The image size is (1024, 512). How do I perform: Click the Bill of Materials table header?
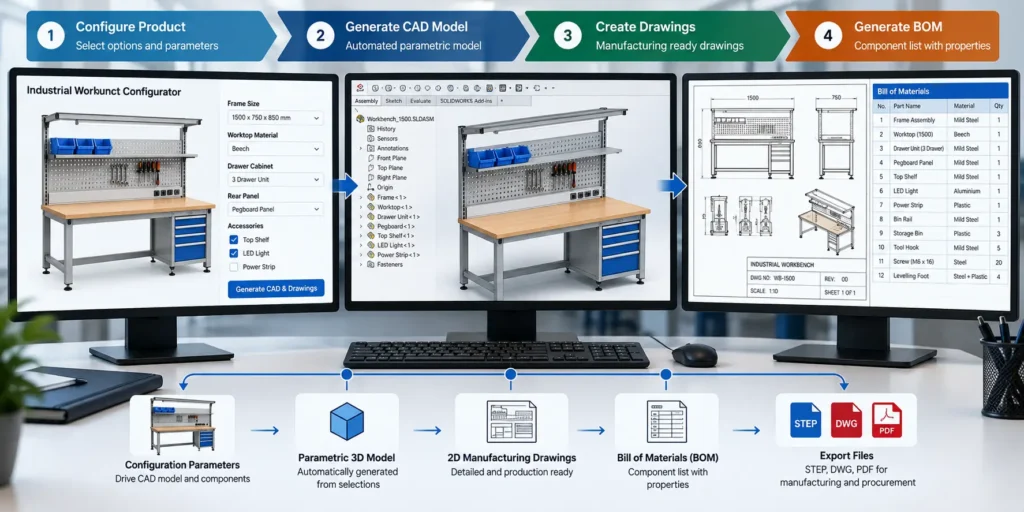coord(940,91)
